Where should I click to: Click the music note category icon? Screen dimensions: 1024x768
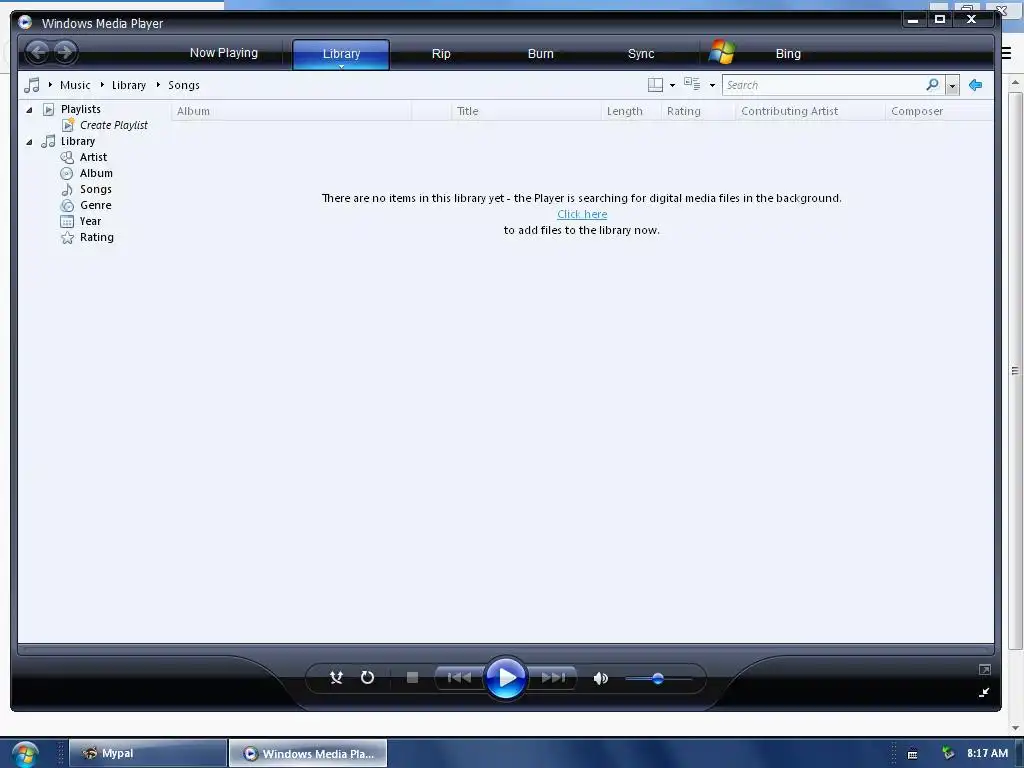[x=31, y=85]
